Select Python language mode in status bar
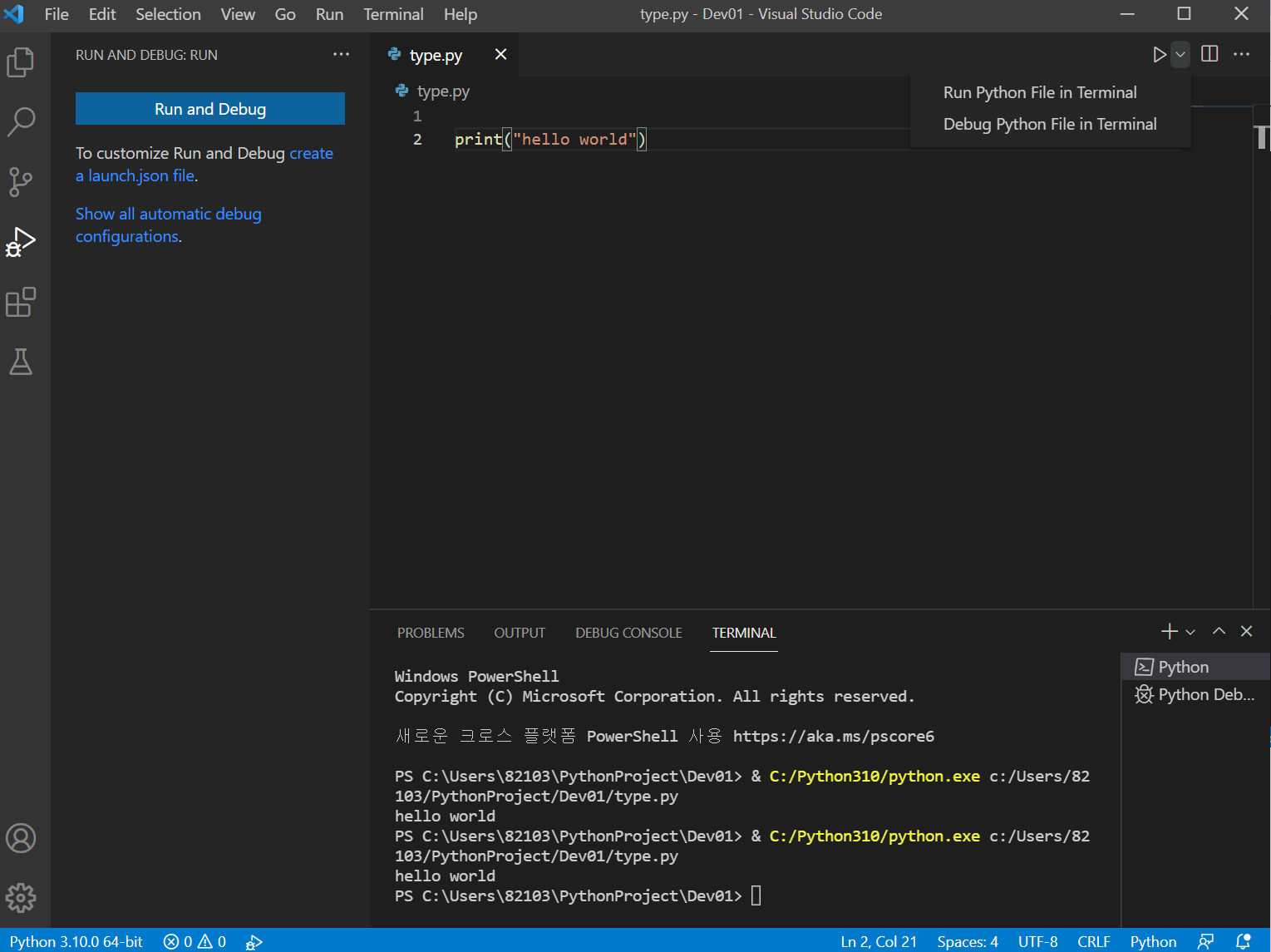This screenshot has height=952, width=1271. (x=1153, y=941)
